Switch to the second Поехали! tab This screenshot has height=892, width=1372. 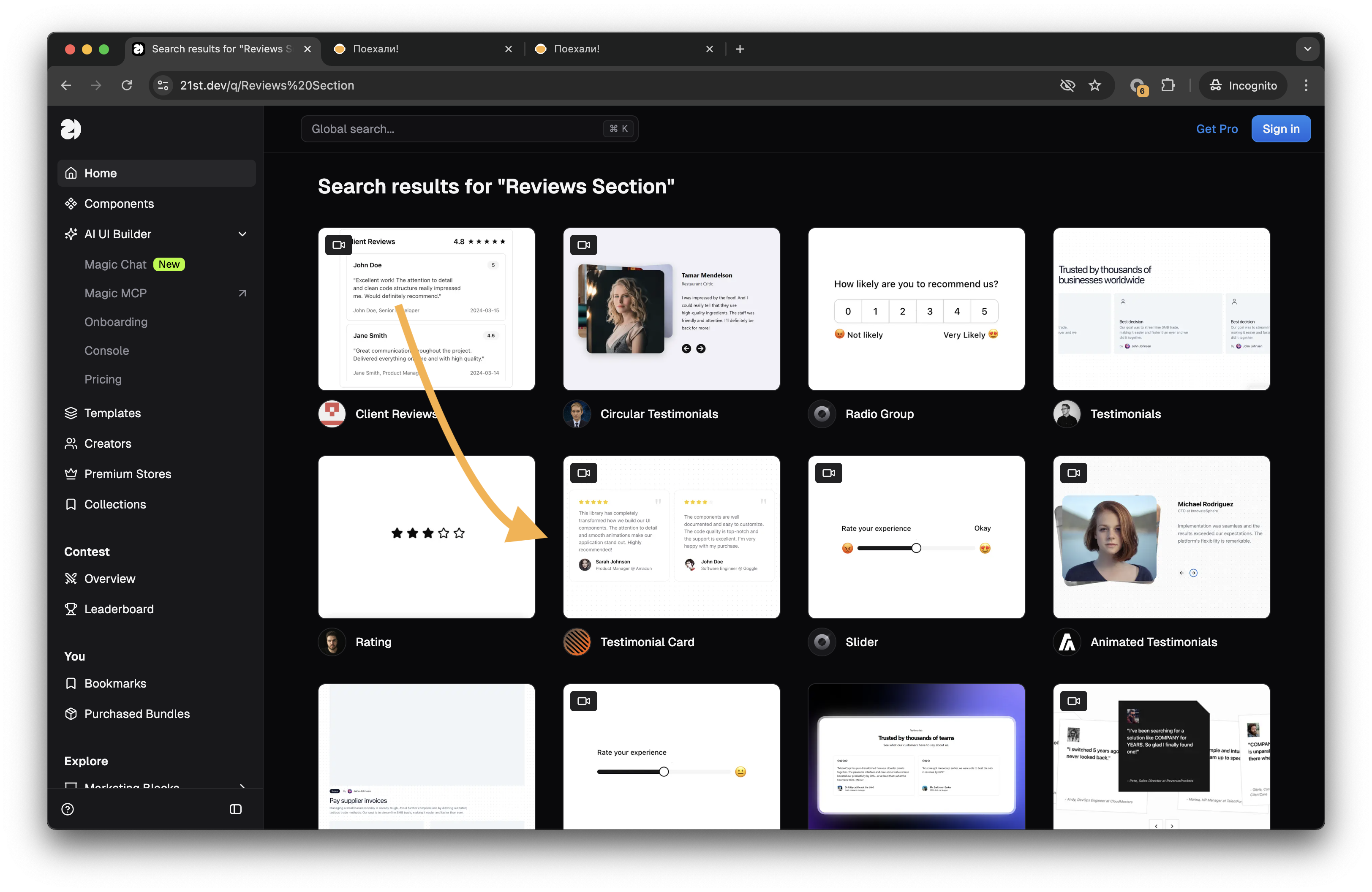pyautogui.click(x=577, y=49)
